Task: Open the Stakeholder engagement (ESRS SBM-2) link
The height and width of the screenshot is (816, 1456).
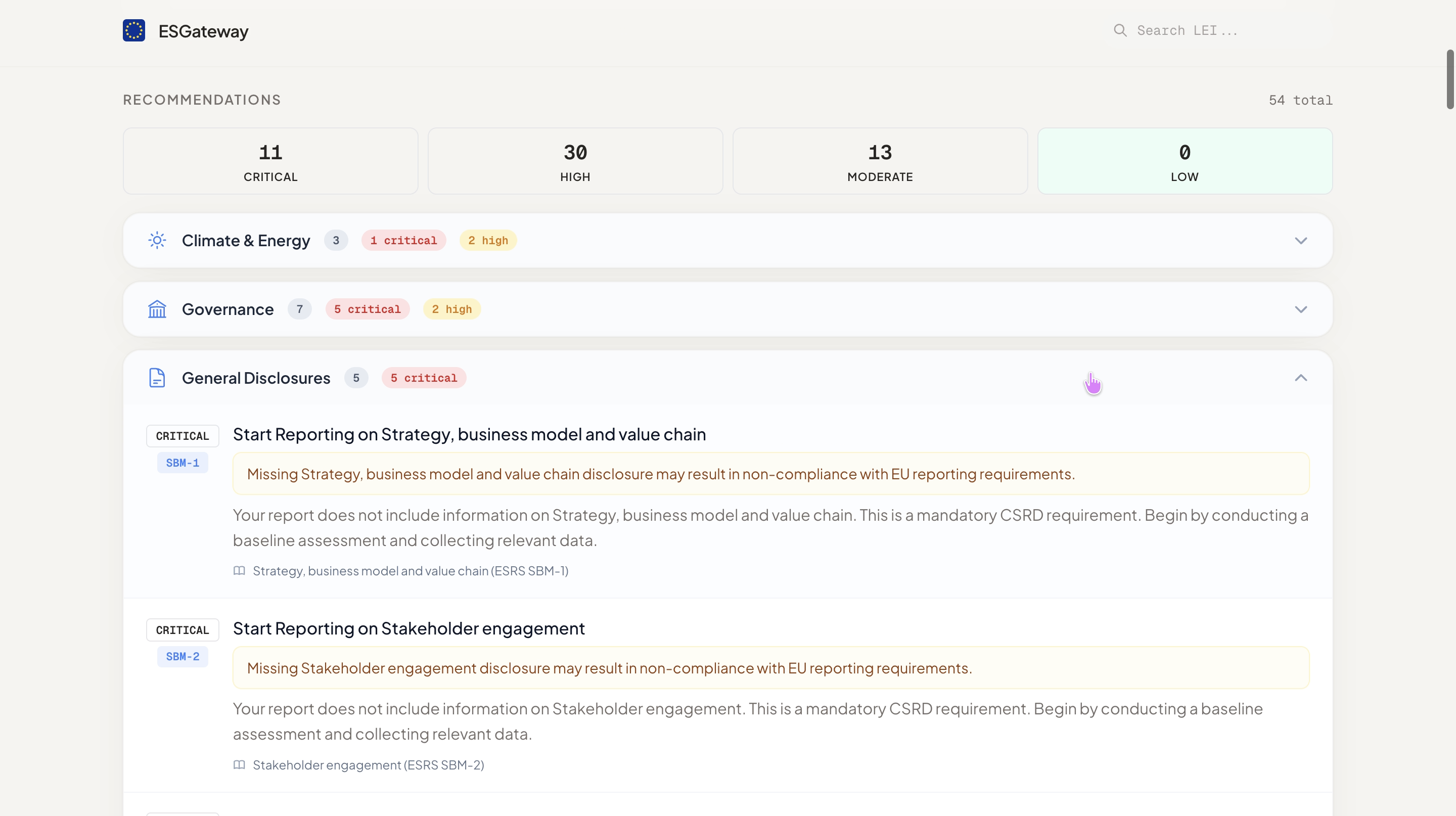Action: tap(368, 764)
